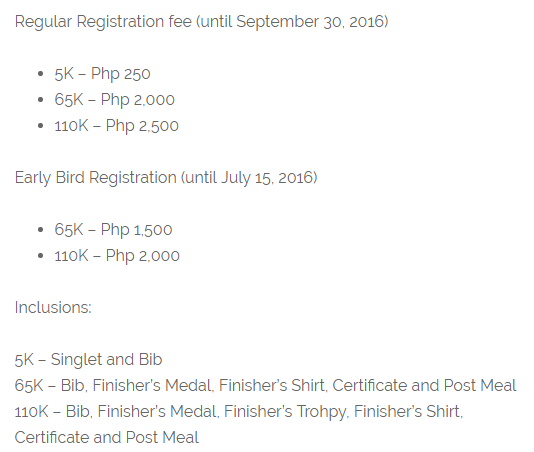Click the Regular Registration fee heading

[202, 22]
